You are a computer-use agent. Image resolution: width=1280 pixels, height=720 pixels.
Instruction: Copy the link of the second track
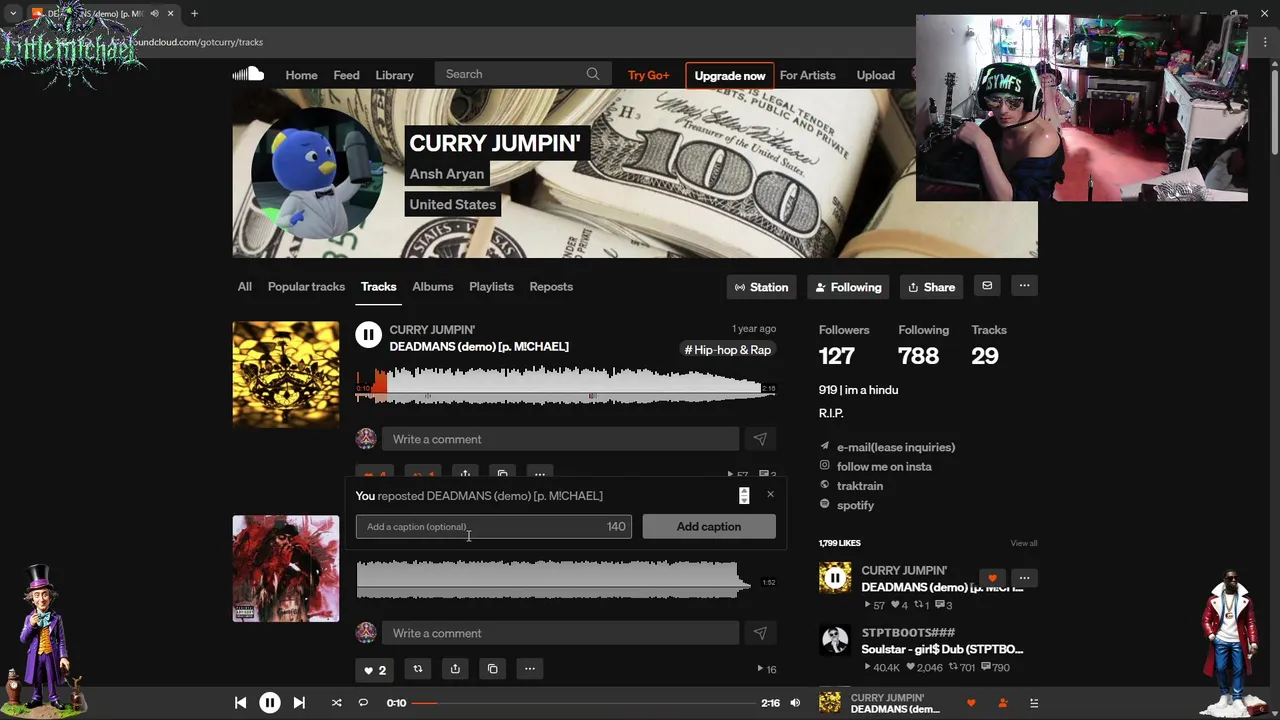tap(492, 669)
